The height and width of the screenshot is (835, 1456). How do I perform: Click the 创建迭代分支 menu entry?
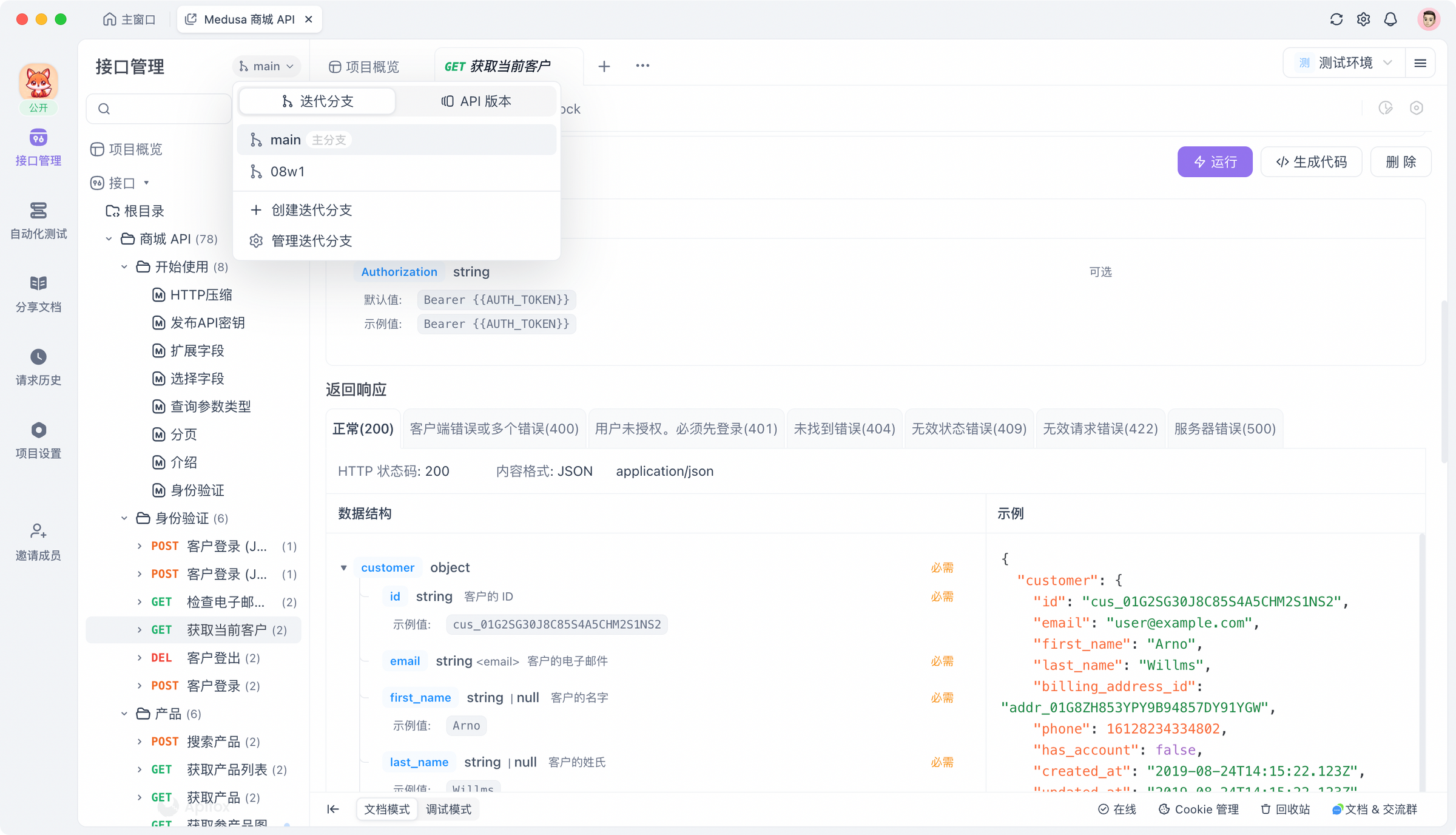tap(310, 209)
